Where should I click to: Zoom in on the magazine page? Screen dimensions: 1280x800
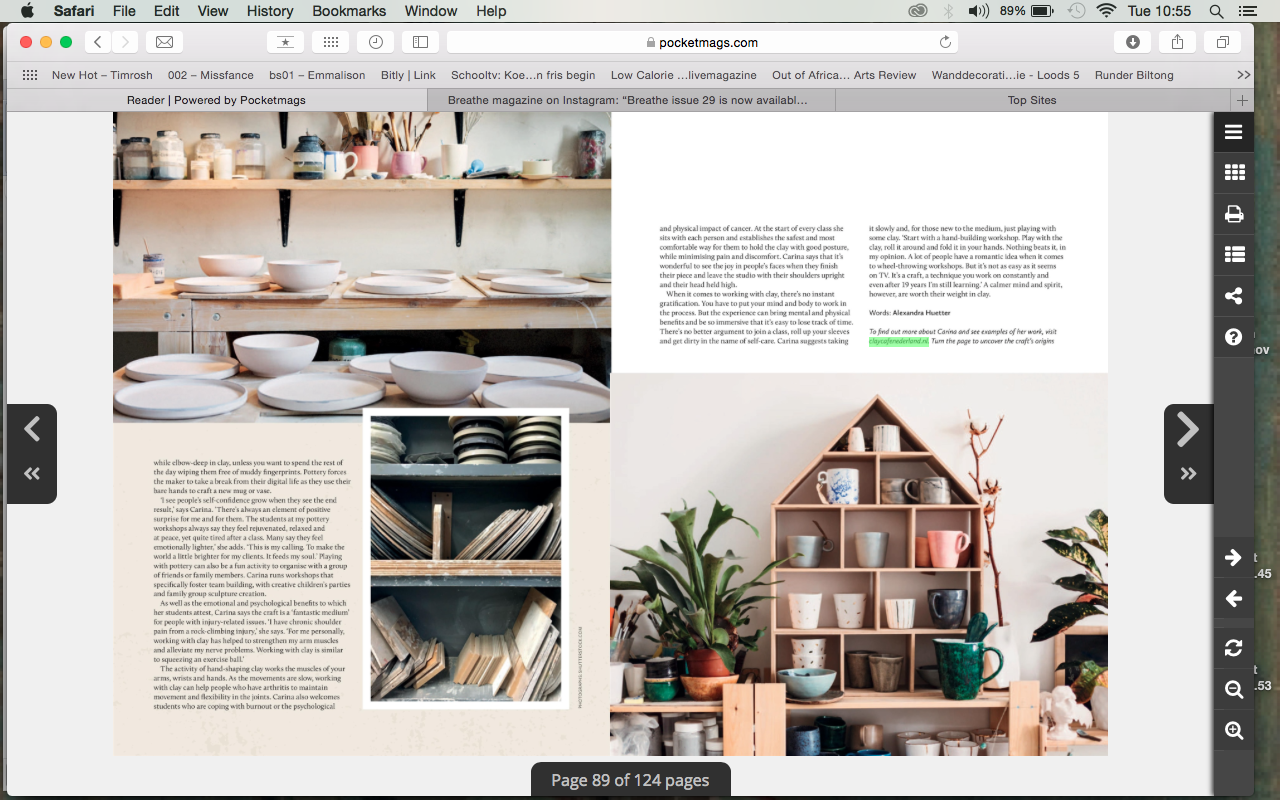click(x=1234, y=730)
